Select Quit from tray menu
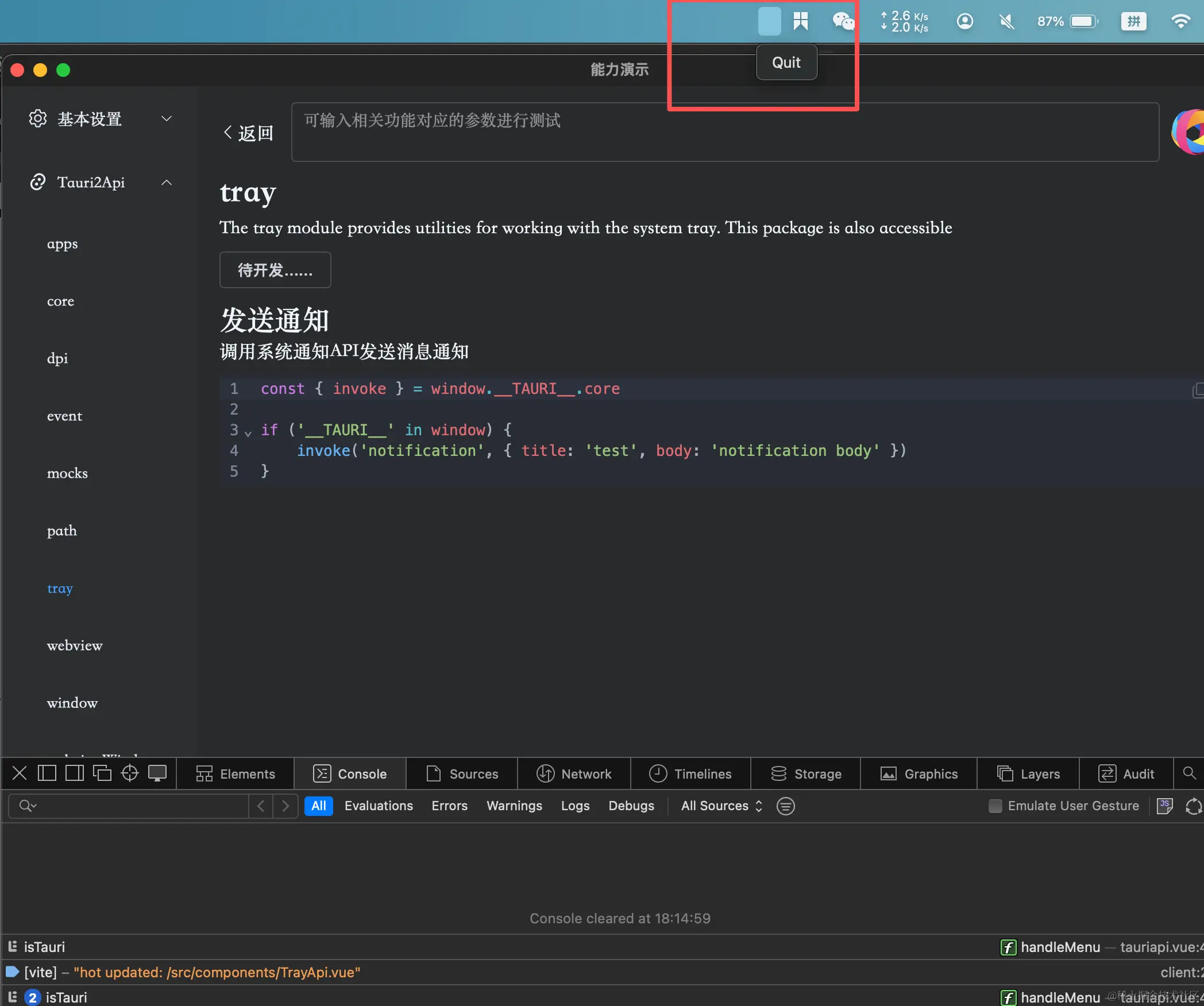The image size is (1204, 1006). click(786, 63)
